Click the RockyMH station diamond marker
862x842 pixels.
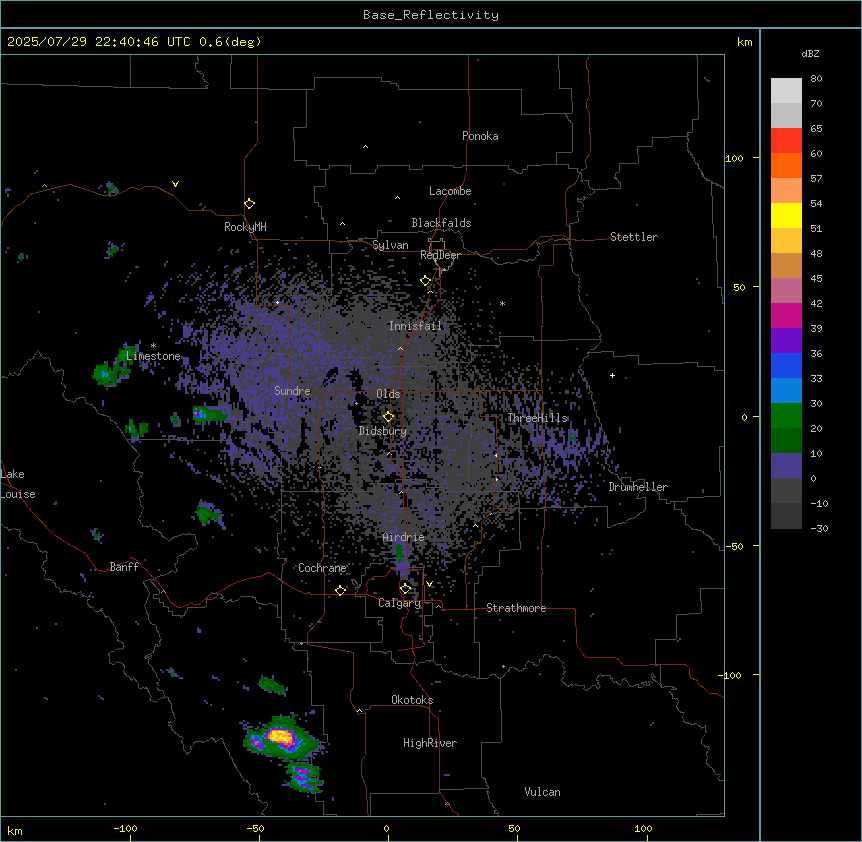point(249,204)
